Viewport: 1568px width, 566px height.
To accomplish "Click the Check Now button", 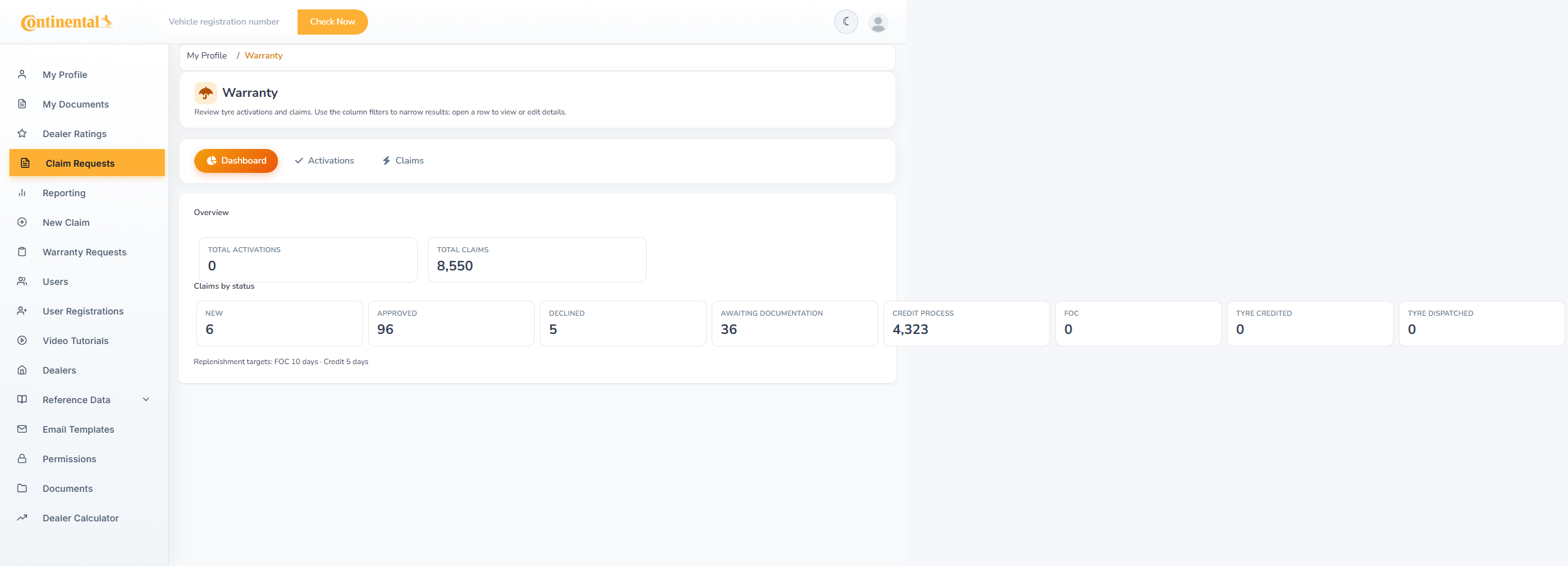I will coord(332,22).
